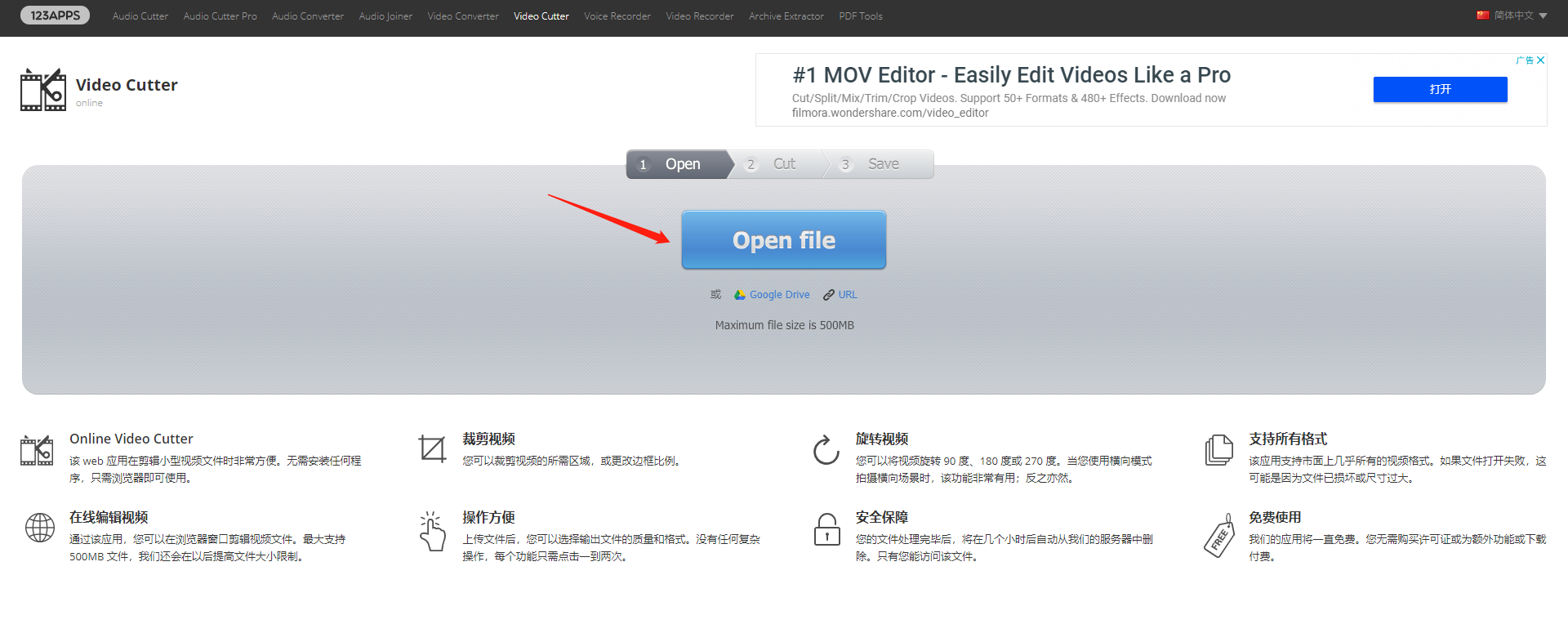
Task: Click the Online Video Cutter heading
Action: (131, 439)
